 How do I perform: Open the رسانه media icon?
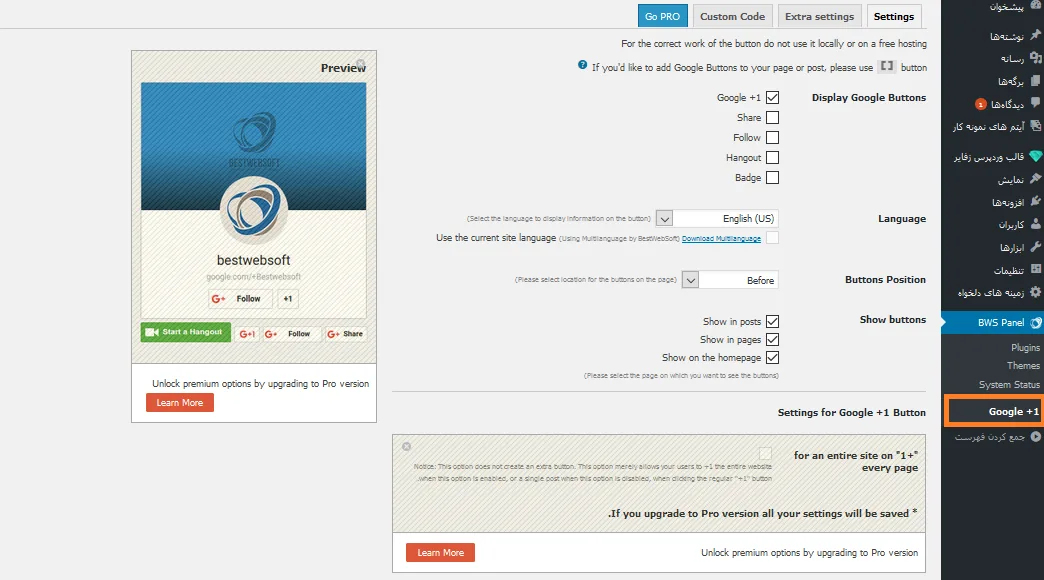[x=1036, y=58]
